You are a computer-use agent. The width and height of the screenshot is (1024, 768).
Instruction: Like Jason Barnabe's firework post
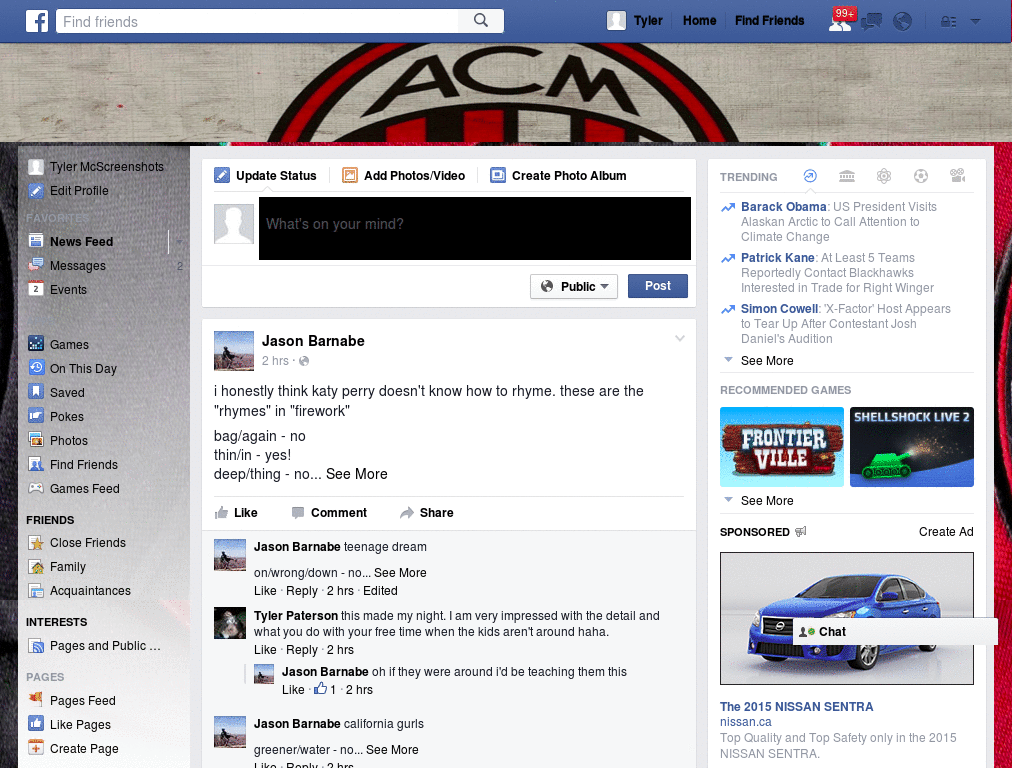coord(236,513)
